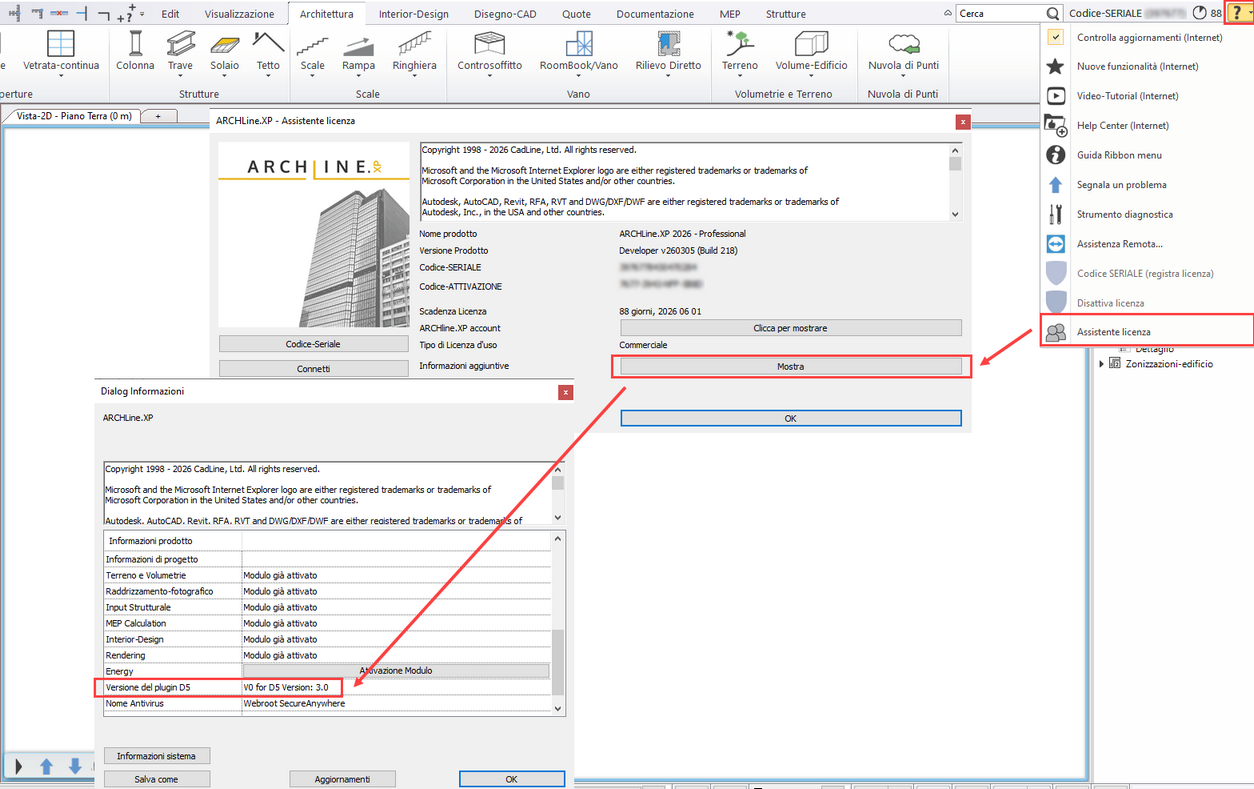
Task: Open the quick access toolbar dropdown arrow
Action: point(142,14)
